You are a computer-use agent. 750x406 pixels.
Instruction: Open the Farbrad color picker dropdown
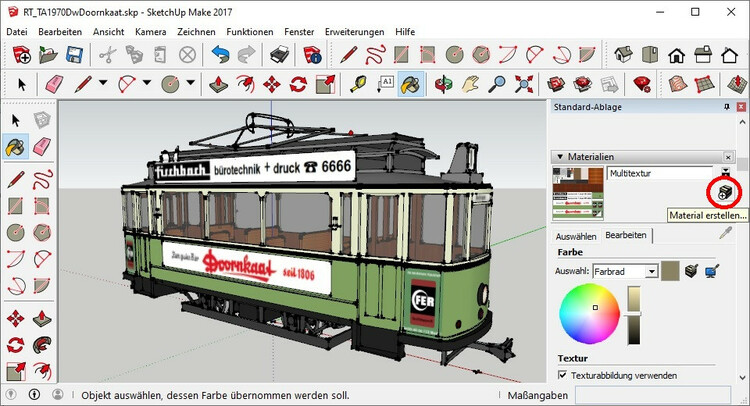coord(651,271)
